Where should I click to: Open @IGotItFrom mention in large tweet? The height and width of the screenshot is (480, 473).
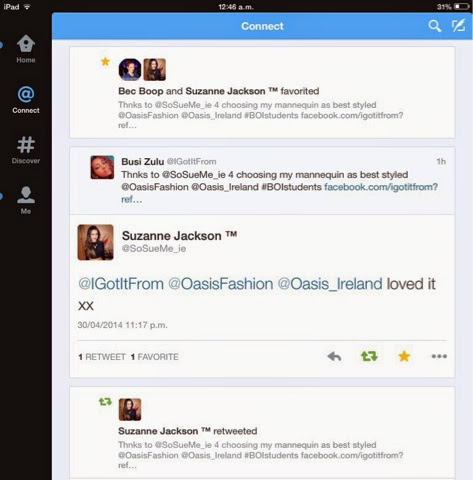121,284
